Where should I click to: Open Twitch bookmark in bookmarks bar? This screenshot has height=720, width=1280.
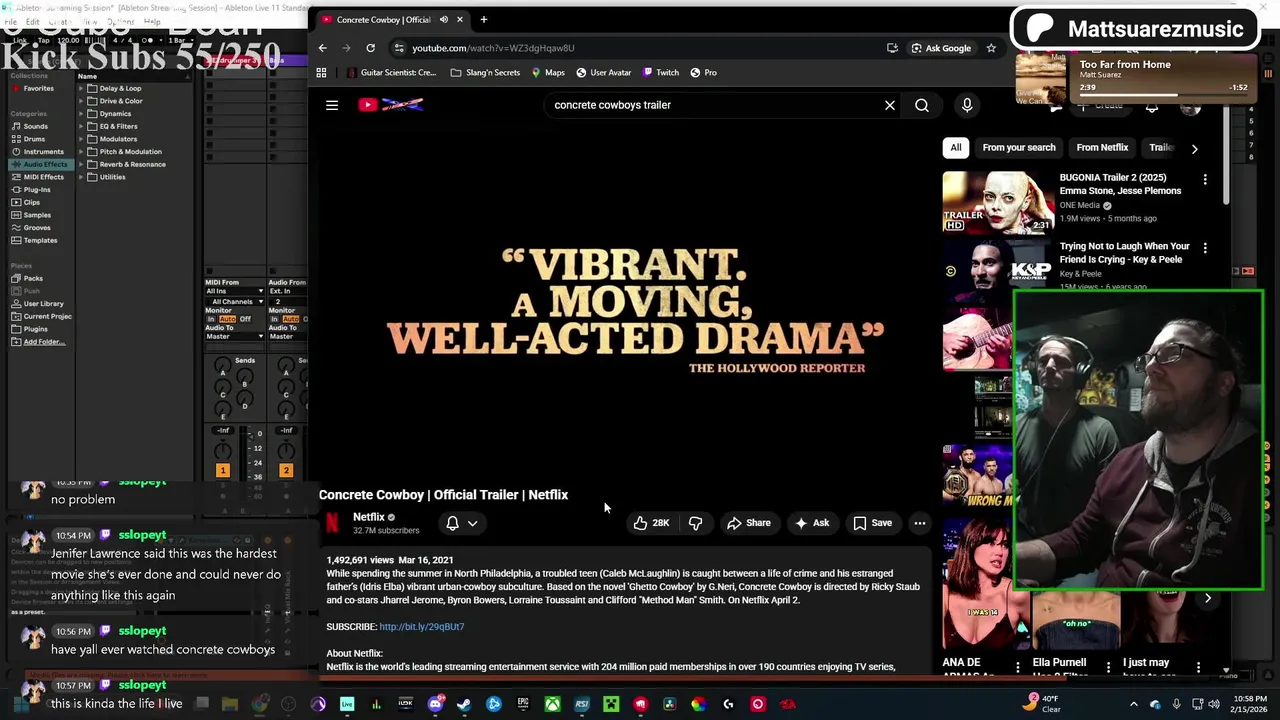tap(661, 73)
